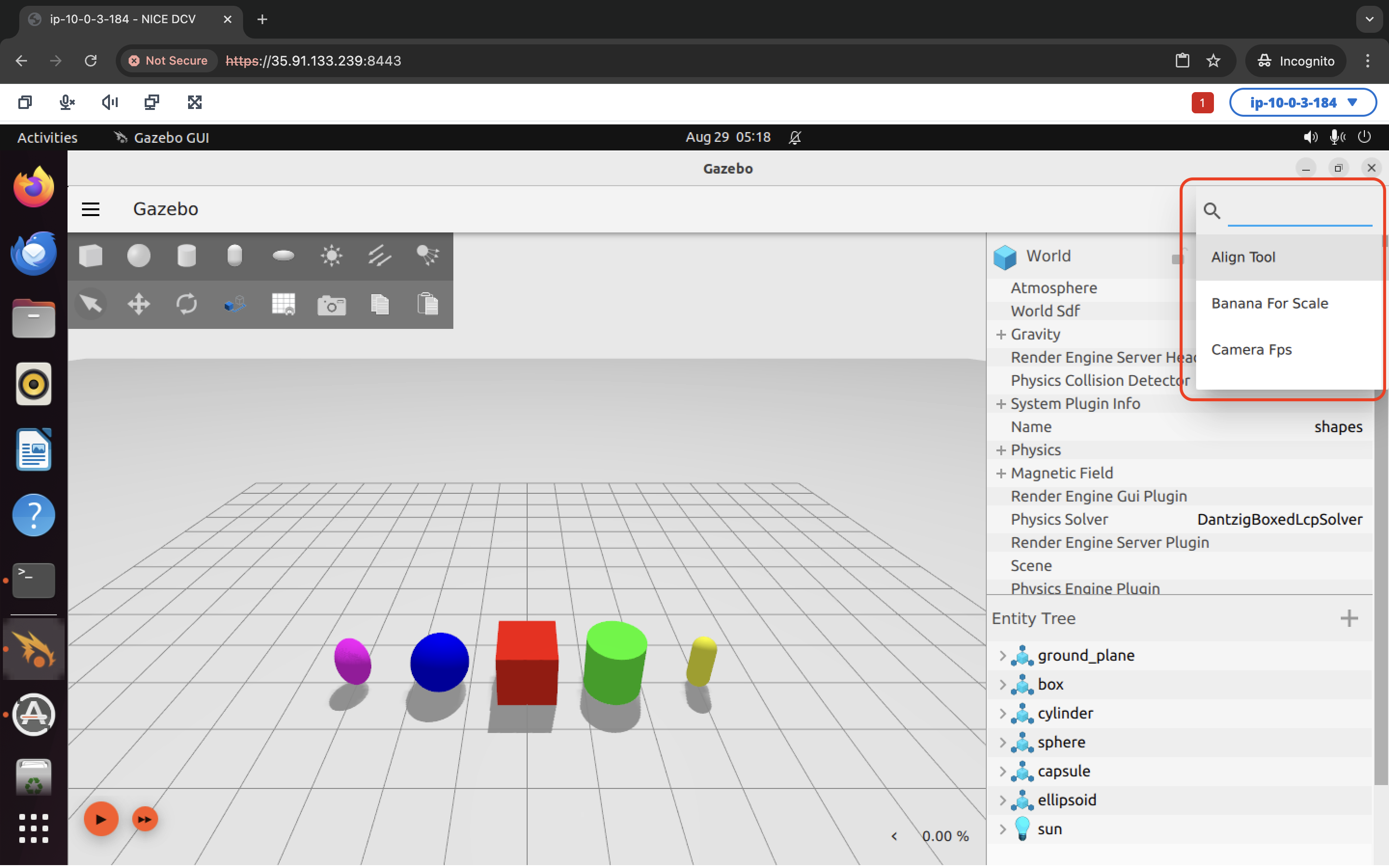Open the snap grid settings
The image size is (1389, 868).
(x=283, y=304)
